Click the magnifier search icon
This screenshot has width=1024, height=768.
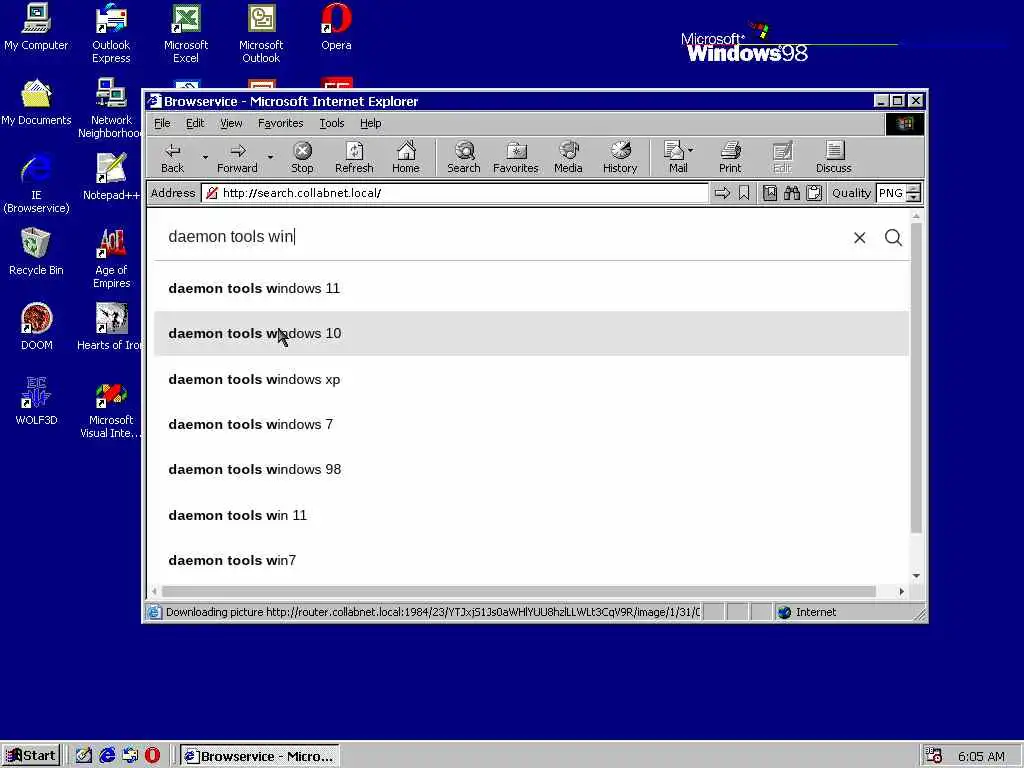point(893,237)
